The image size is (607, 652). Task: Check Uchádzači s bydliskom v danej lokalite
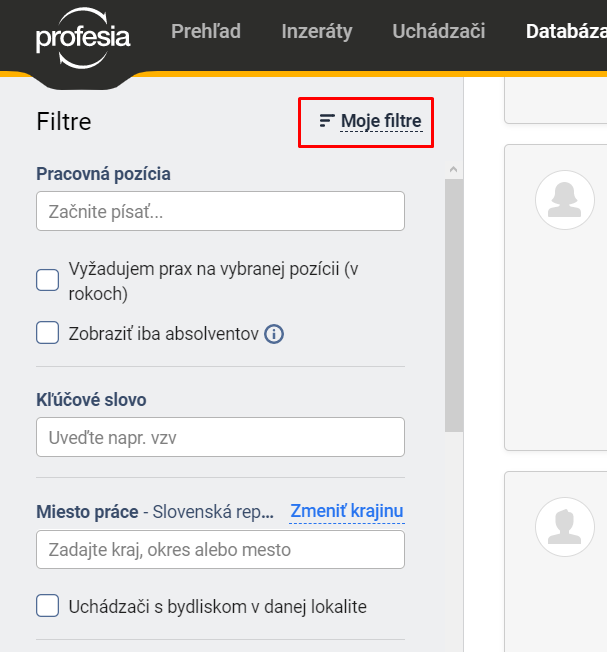pos(47,605)
